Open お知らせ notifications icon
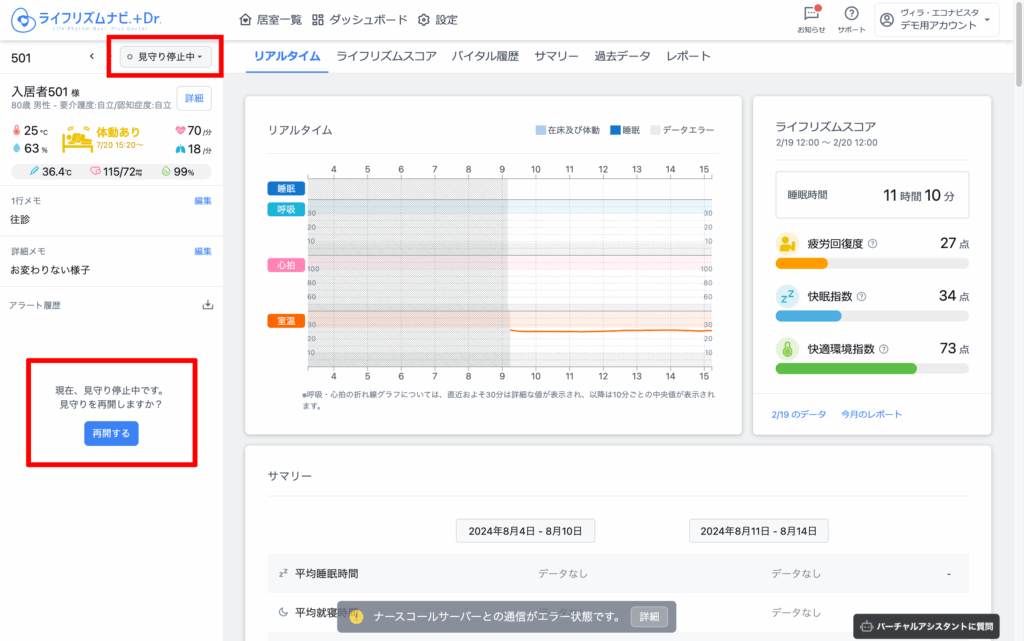 coord(811,20)
